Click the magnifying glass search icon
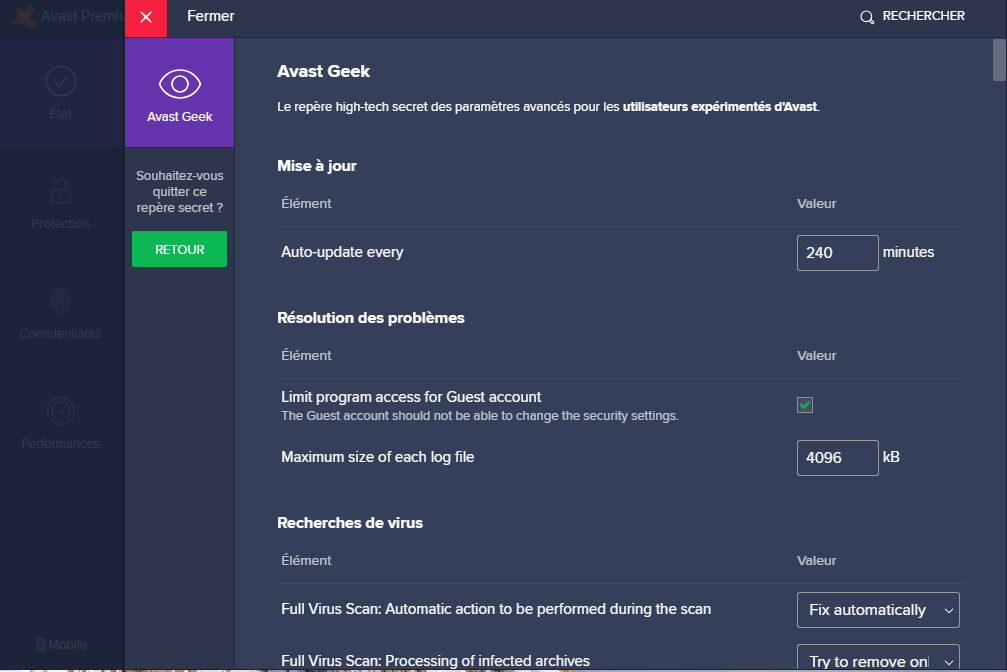Image resolution: width=1007 pixels, height=672 pixels. tap(867, 17)
